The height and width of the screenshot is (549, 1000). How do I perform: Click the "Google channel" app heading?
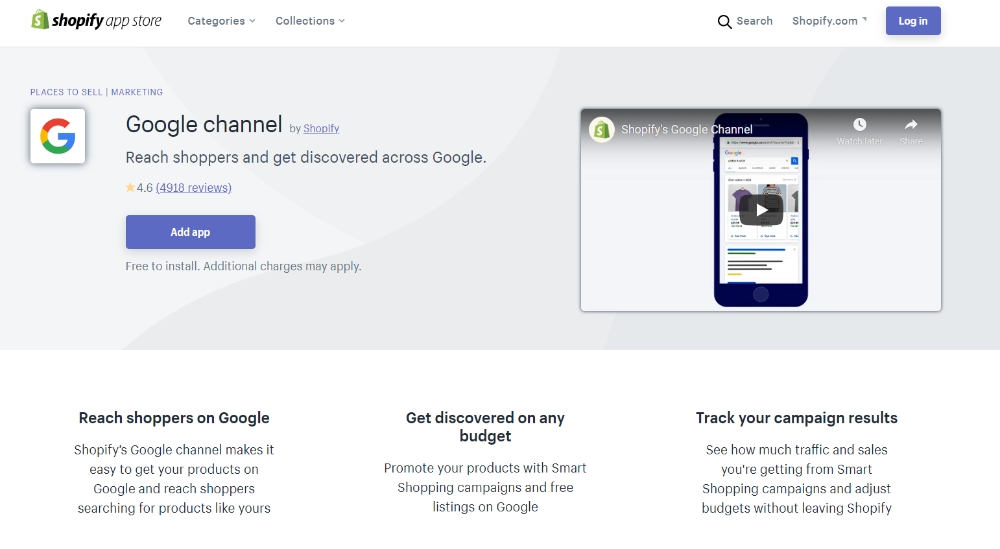click(204, 125)
